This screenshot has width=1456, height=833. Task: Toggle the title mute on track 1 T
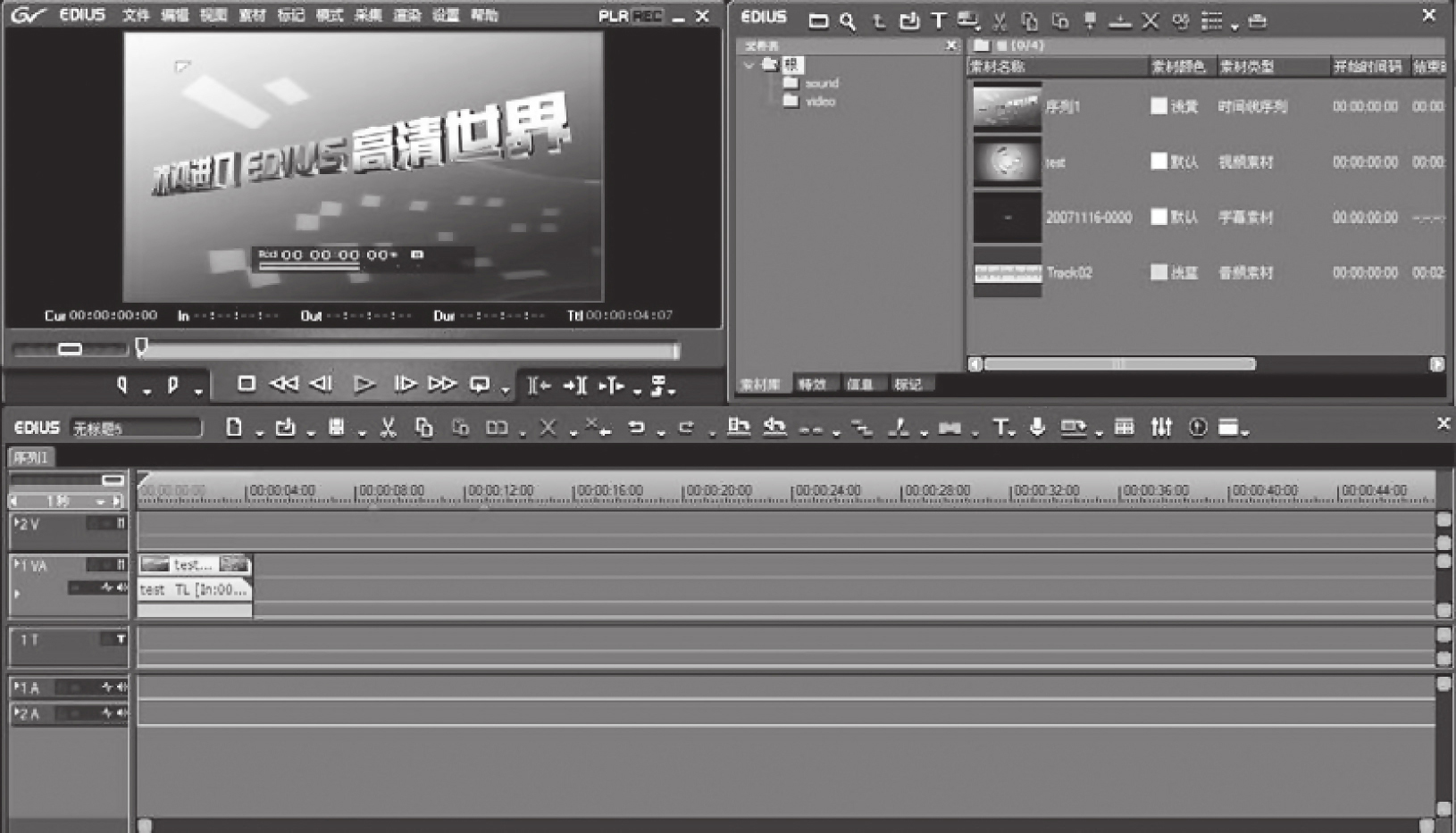pos(121,639)
